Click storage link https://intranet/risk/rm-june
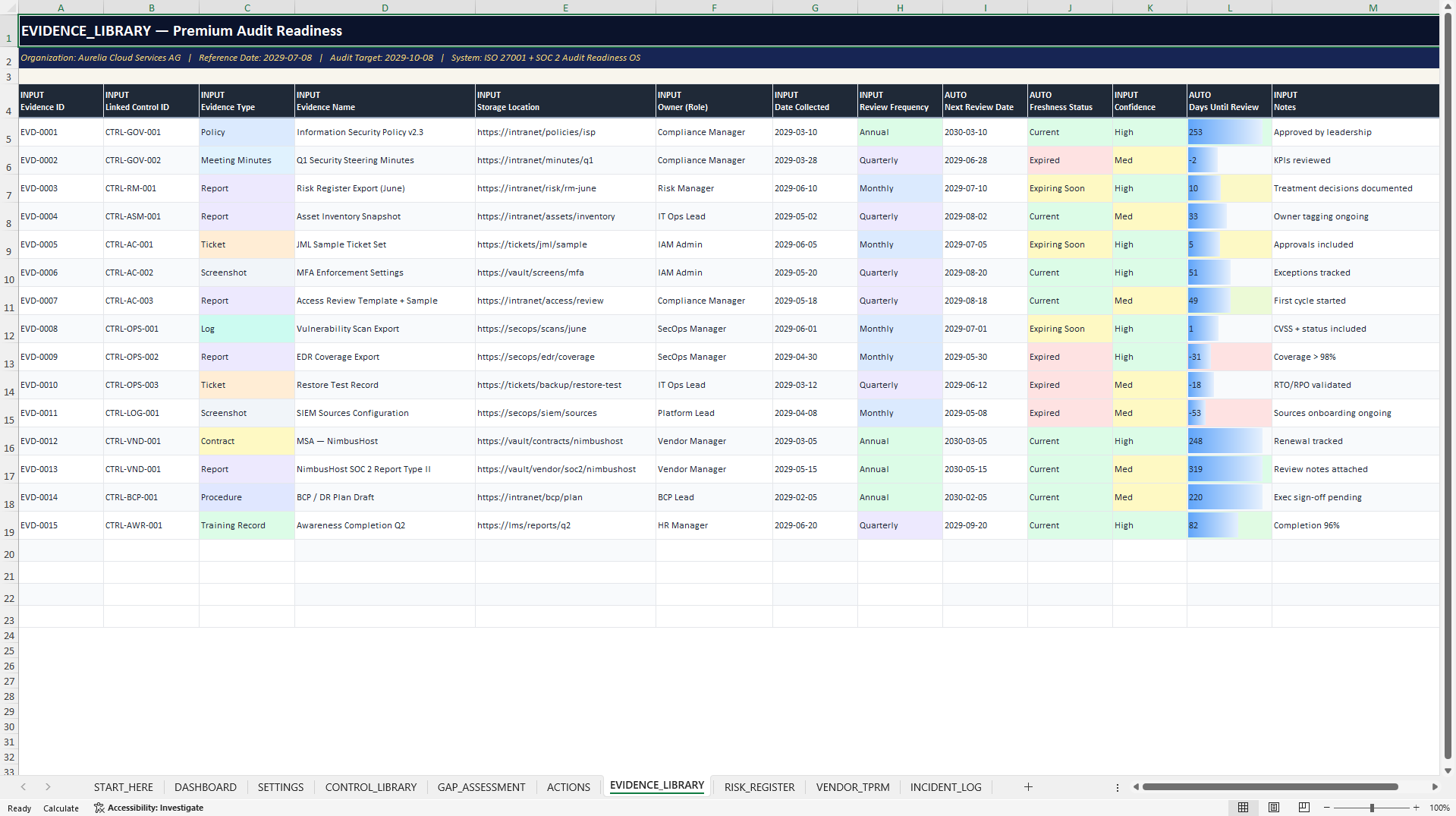Viewport: 1456px width, 816px height. 565,188
